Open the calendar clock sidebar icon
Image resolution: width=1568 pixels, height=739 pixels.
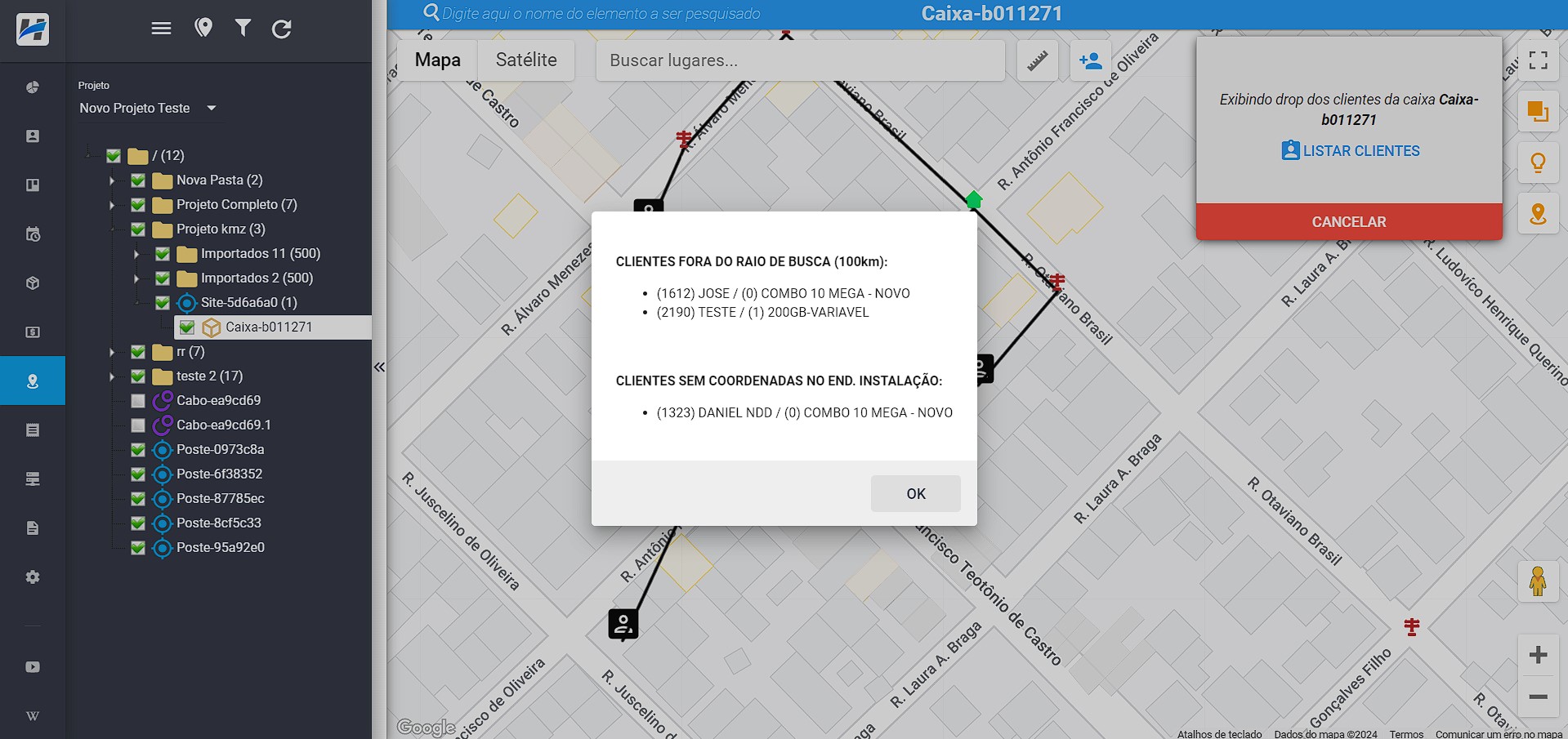tap(33, 234)
